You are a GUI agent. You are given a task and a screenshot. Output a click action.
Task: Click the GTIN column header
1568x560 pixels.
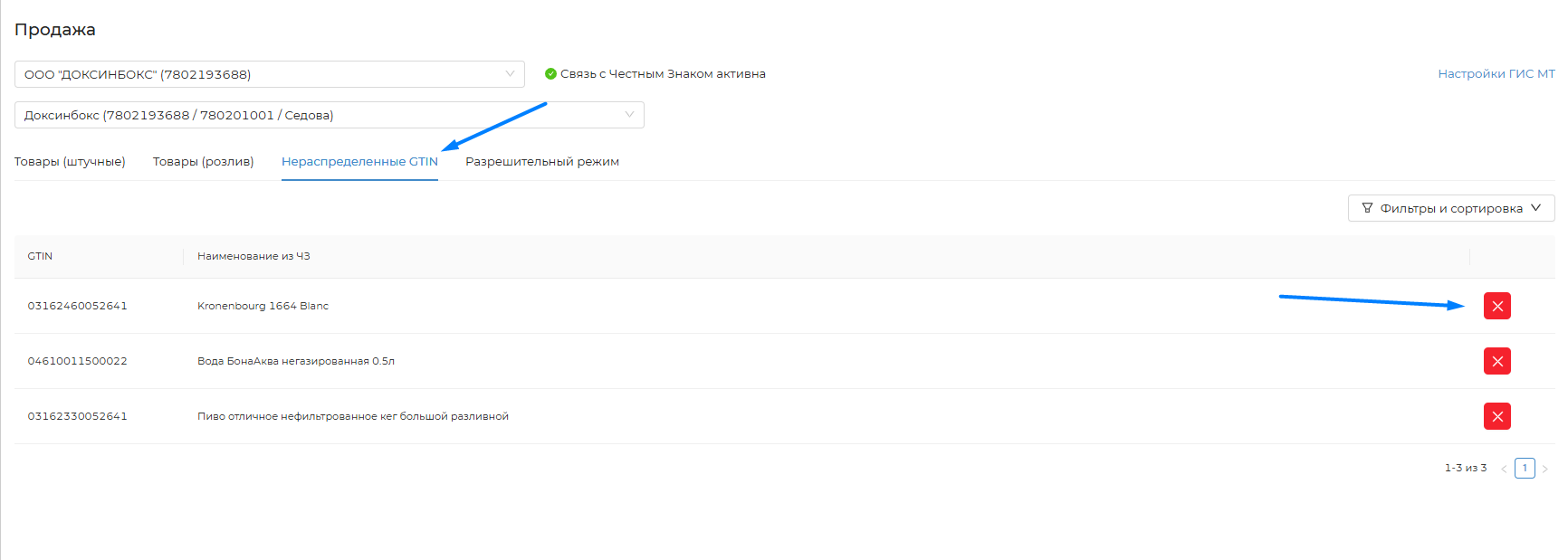coord(40,256)
